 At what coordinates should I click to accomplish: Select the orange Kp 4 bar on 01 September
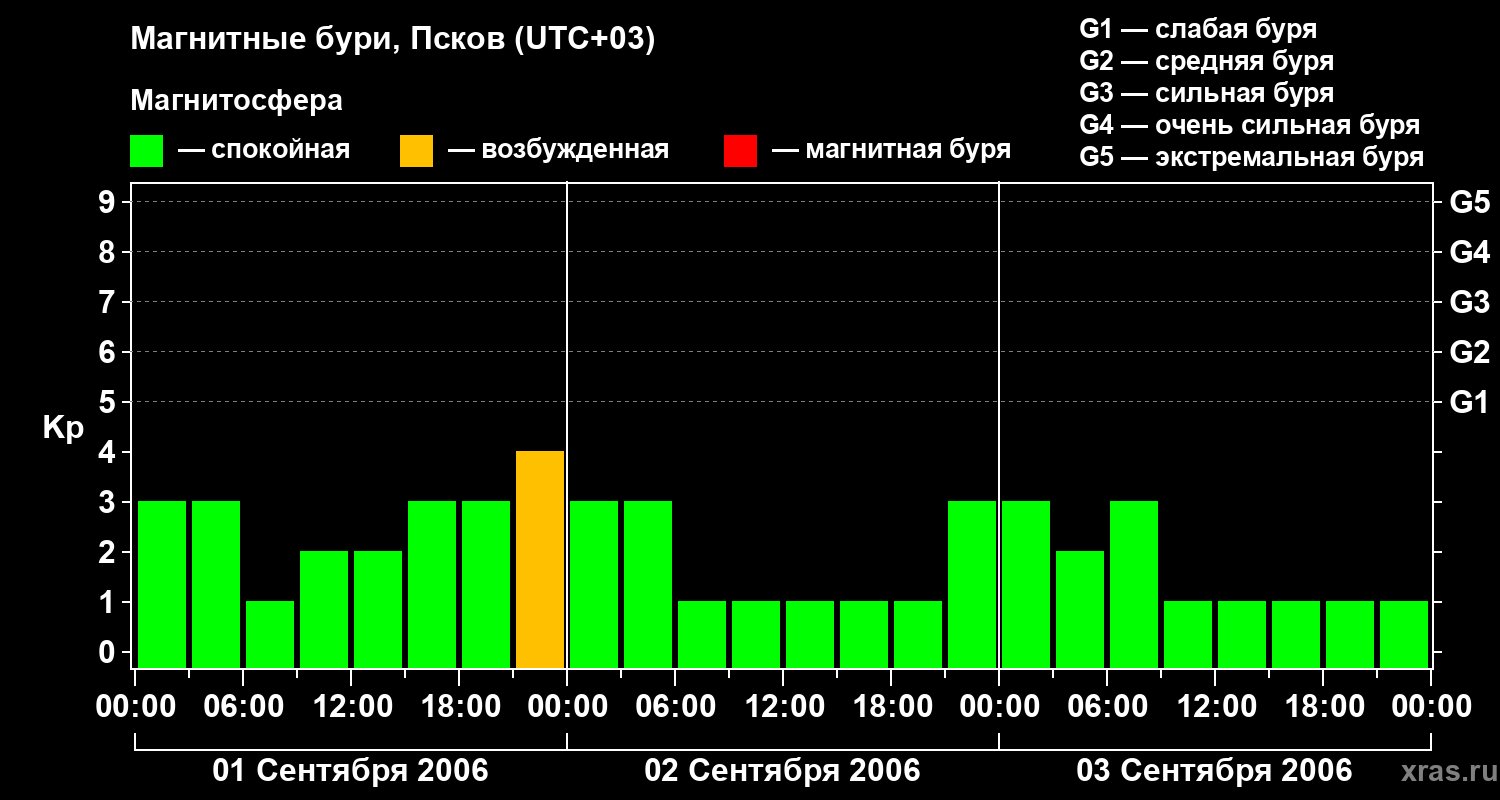click(540, 559)
